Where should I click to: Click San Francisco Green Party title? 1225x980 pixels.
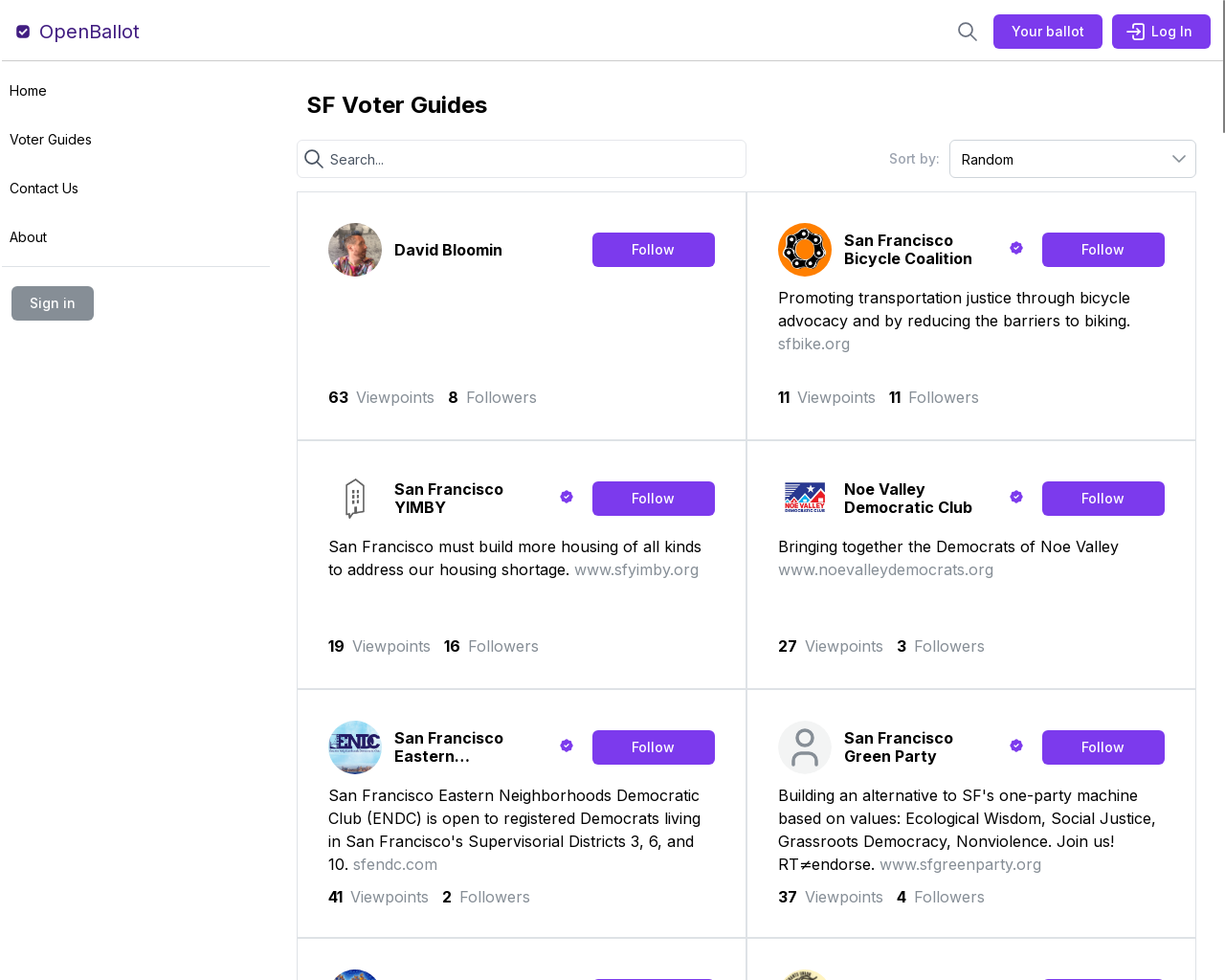tap(899, 747)
